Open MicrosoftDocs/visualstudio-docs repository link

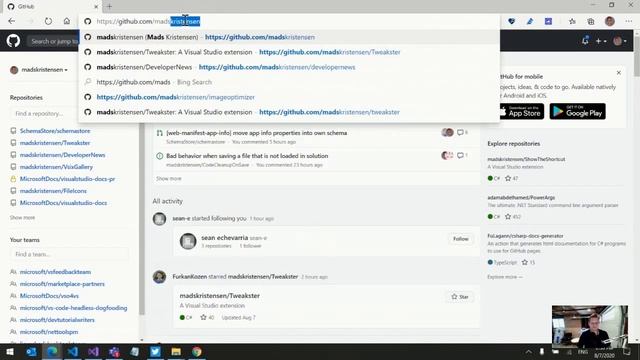[63, 203]
